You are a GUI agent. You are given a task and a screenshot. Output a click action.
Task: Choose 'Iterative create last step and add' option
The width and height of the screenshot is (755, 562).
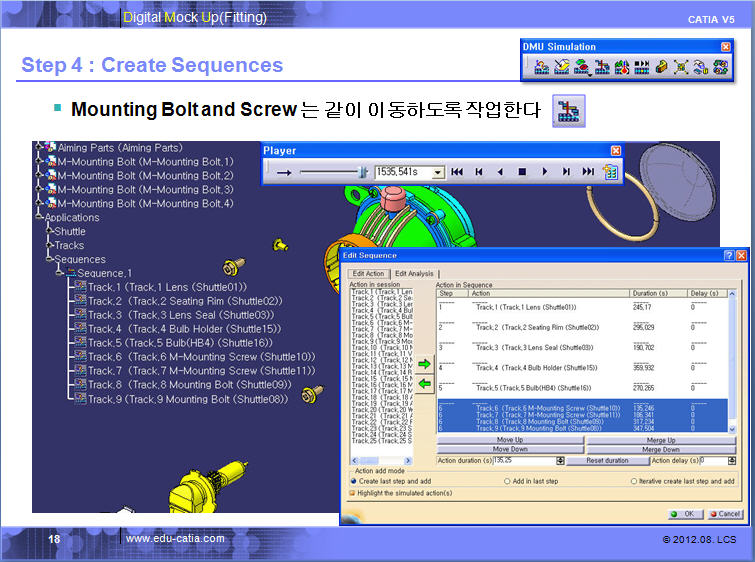coord(634,481)
